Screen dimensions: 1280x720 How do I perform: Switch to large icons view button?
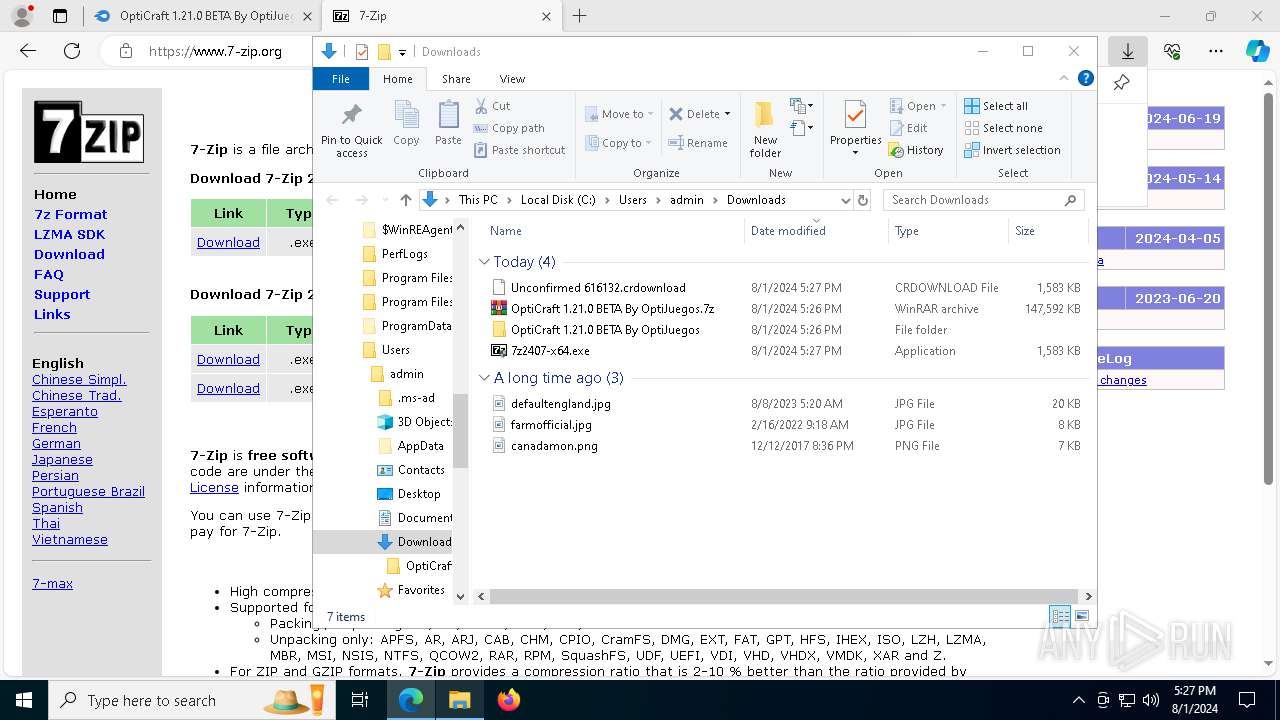point(1081,616)
